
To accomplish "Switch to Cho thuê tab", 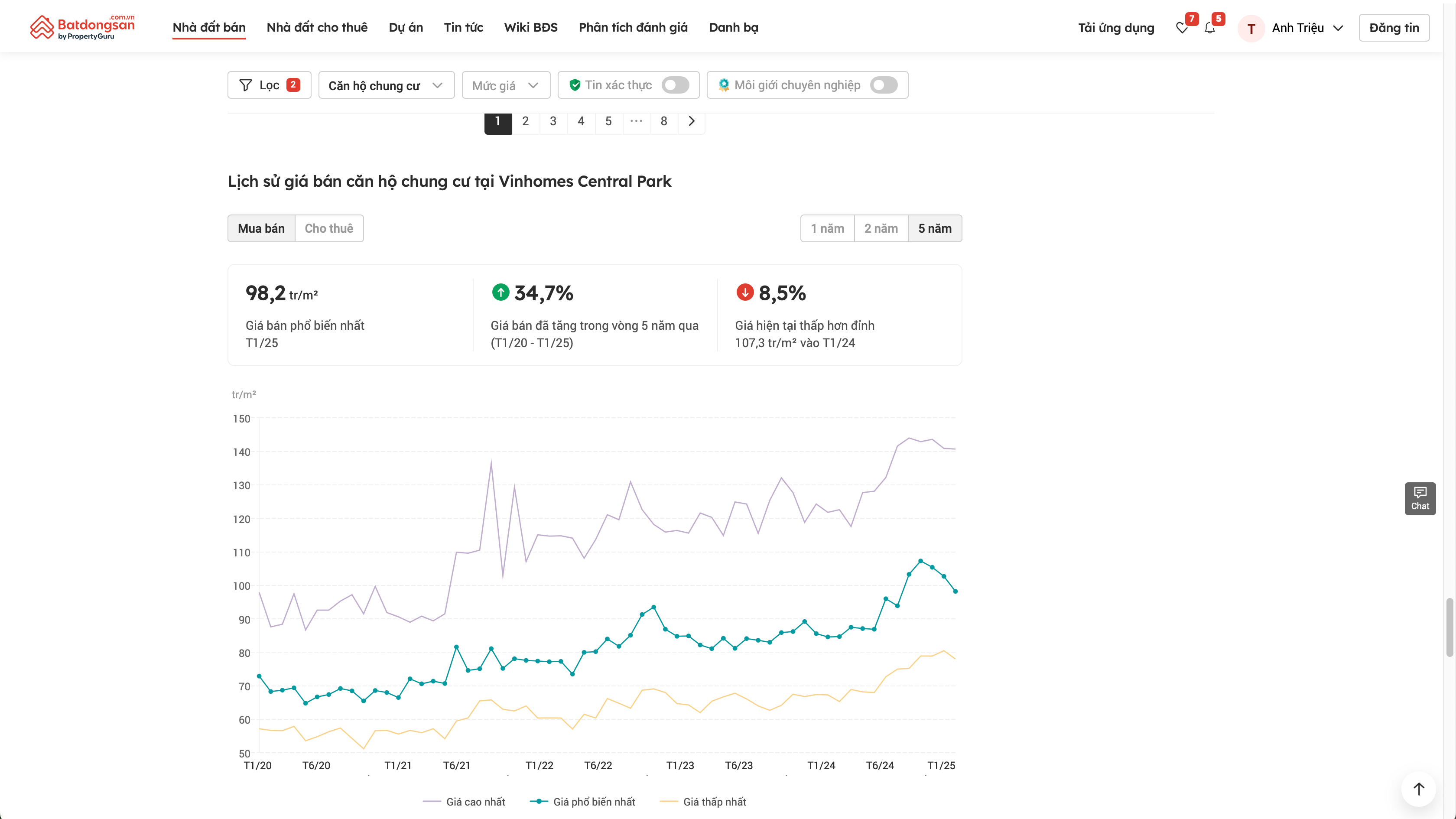I will click(x=329, y=228).
